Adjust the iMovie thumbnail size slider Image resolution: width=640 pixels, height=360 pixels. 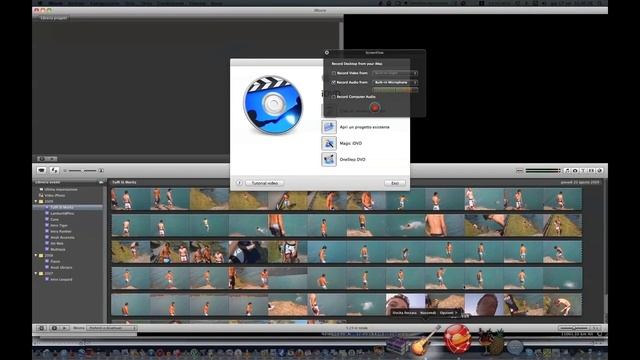click(x=83, y=170)
